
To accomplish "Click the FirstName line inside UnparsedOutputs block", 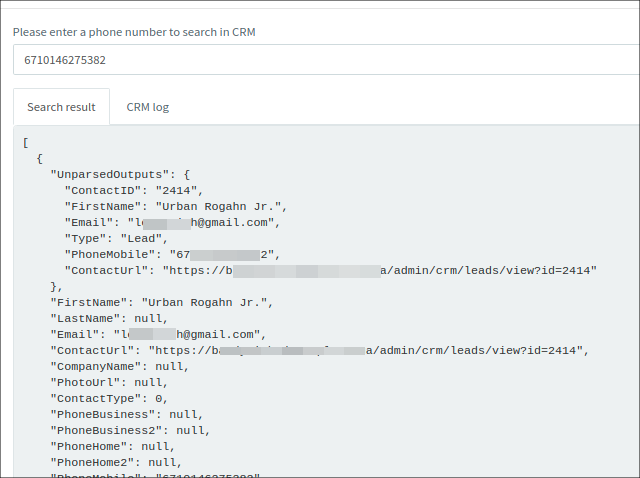I will tap(176, 207).
